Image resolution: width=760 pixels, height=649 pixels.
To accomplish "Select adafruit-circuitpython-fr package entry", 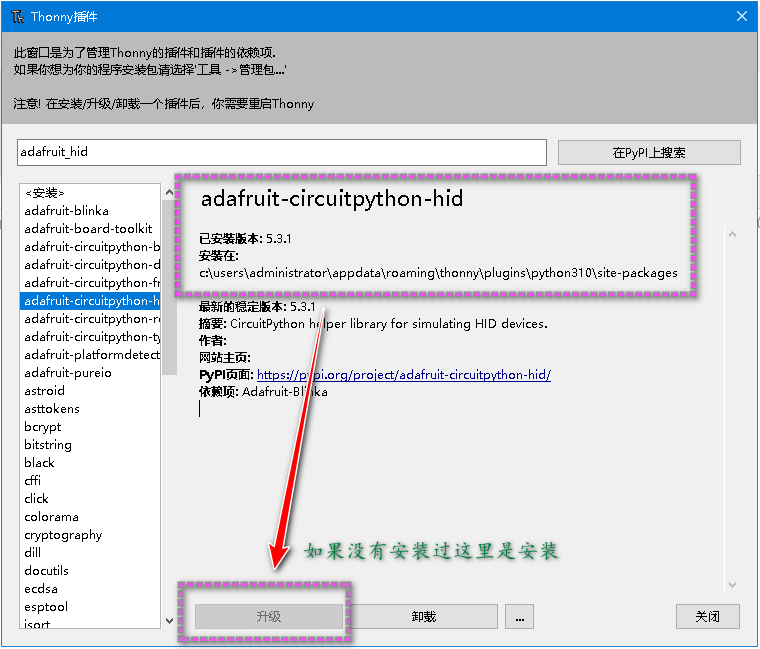I will [92, 283].
